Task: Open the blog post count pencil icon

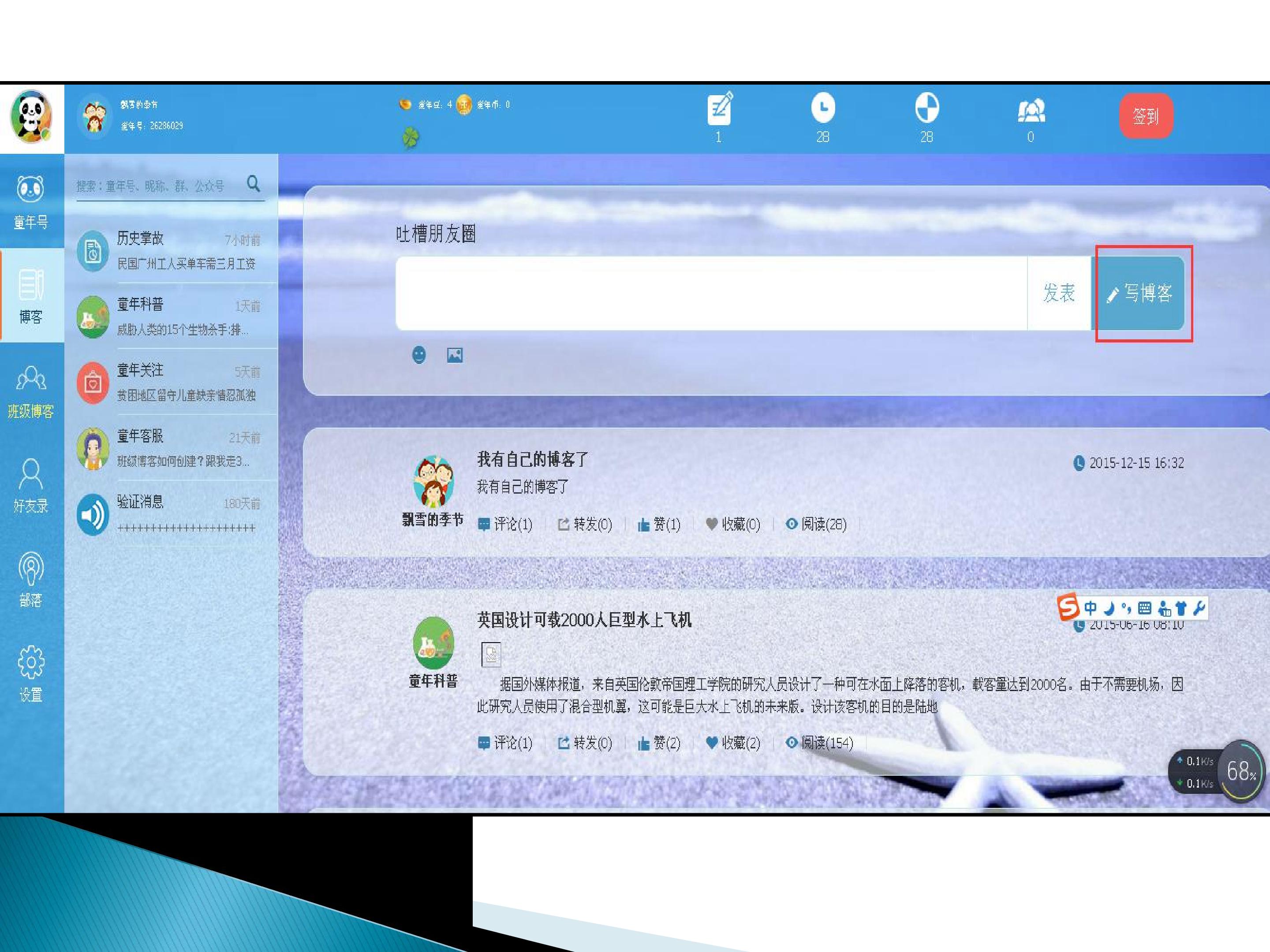Action: tap(720, 108)
